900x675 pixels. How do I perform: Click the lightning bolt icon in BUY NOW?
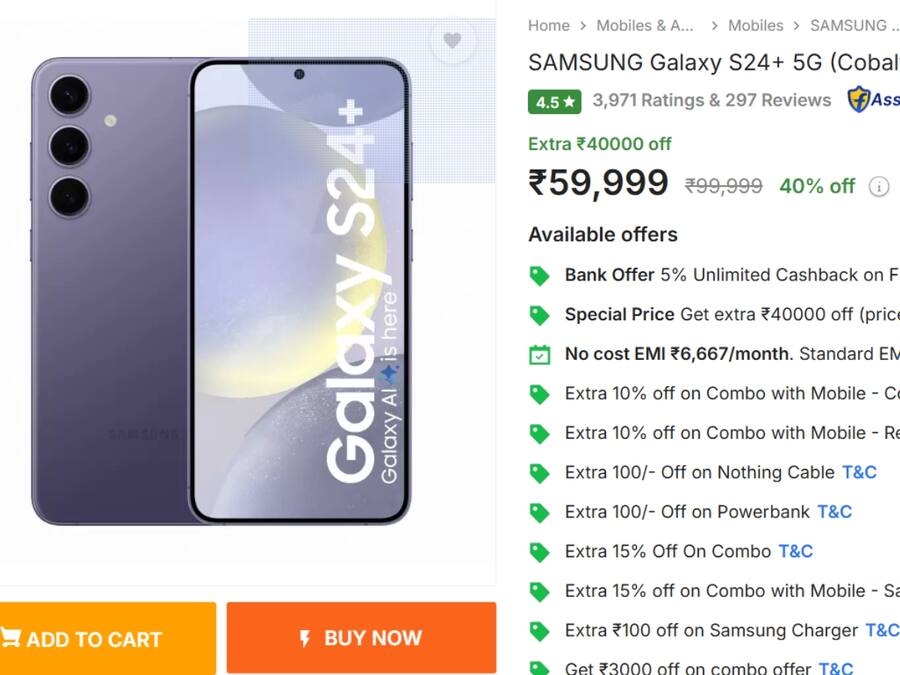click(x=304, y=637)
